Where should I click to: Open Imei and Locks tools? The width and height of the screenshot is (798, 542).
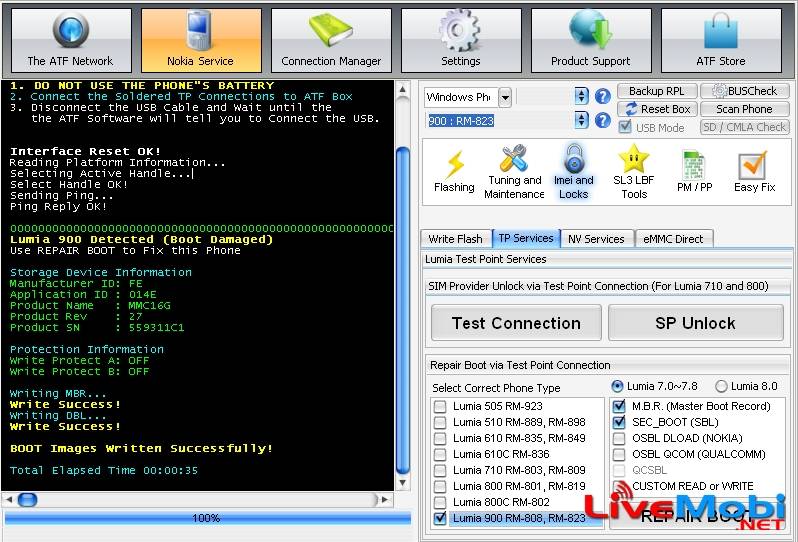pos(574,172)
